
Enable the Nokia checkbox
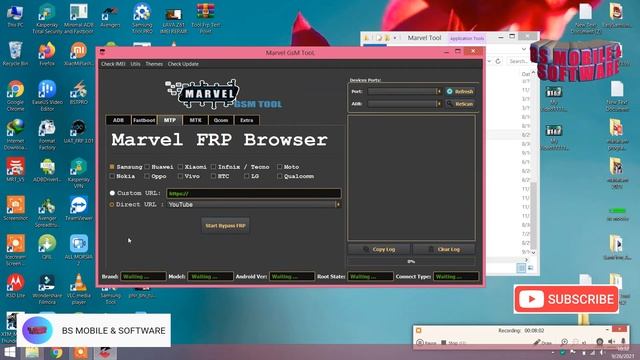[112, 176]
